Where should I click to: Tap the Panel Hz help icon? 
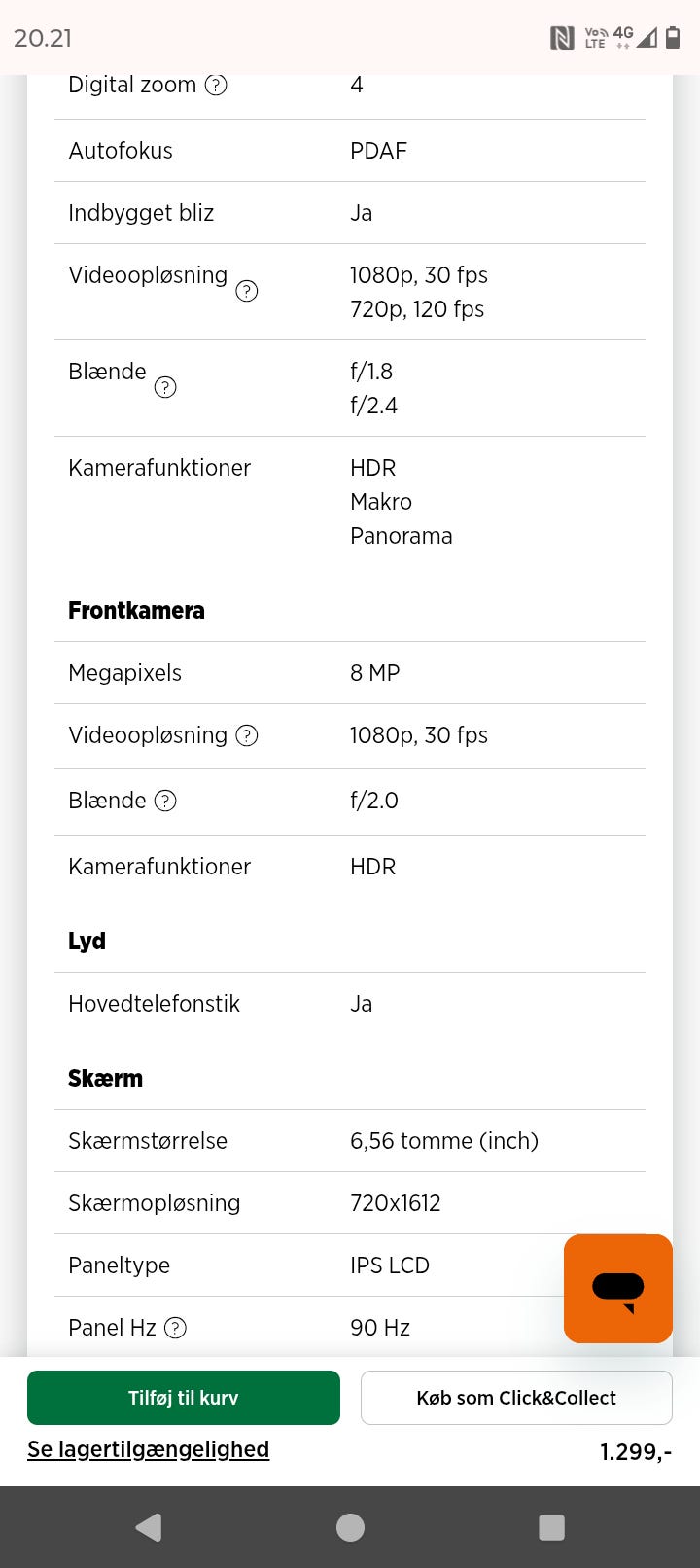[175, 1328]
